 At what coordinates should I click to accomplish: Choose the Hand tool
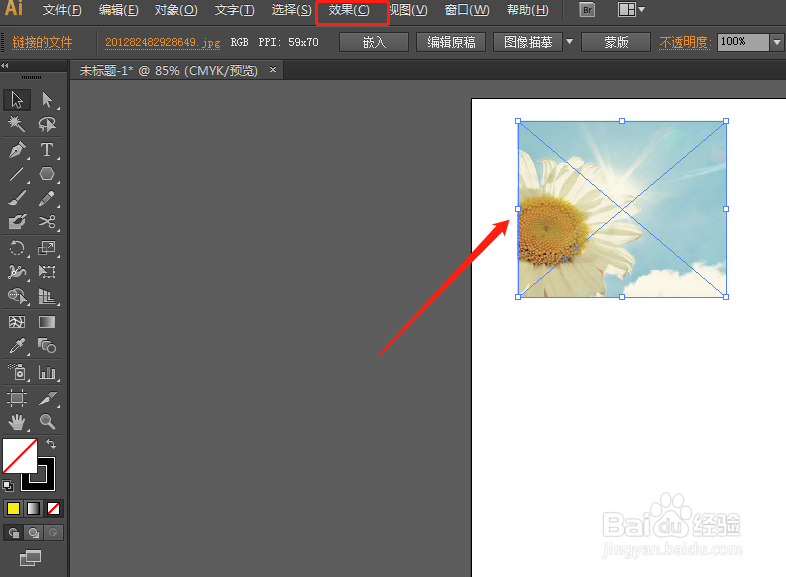point(17,422)
